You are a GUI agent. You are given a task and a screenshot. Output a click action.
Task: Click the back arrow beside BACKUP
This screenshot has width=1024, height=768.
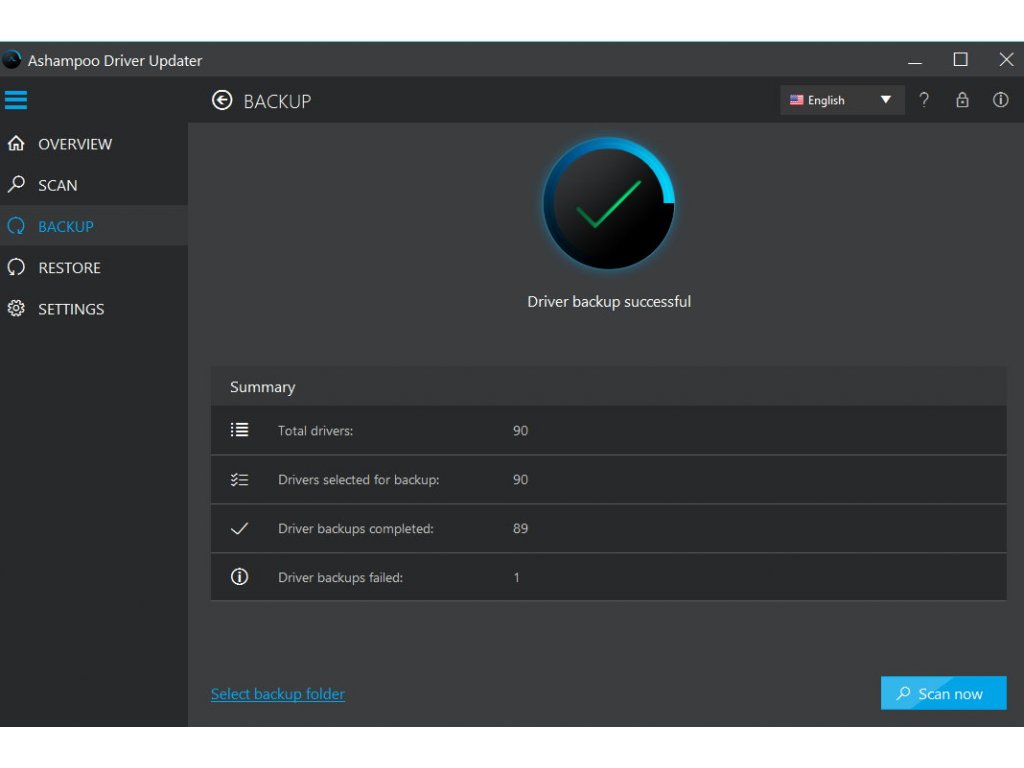[x=222, y=100]
